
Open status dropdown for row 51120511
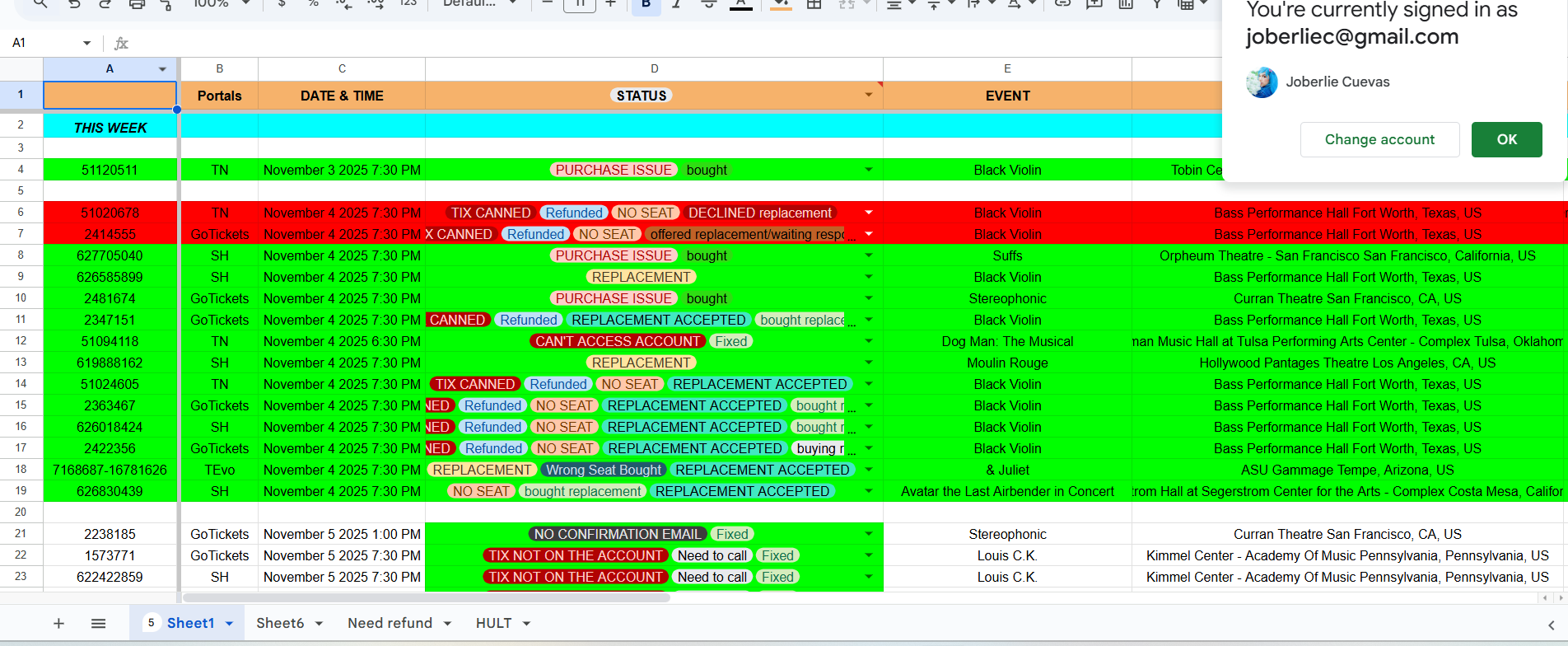point(869,170)
